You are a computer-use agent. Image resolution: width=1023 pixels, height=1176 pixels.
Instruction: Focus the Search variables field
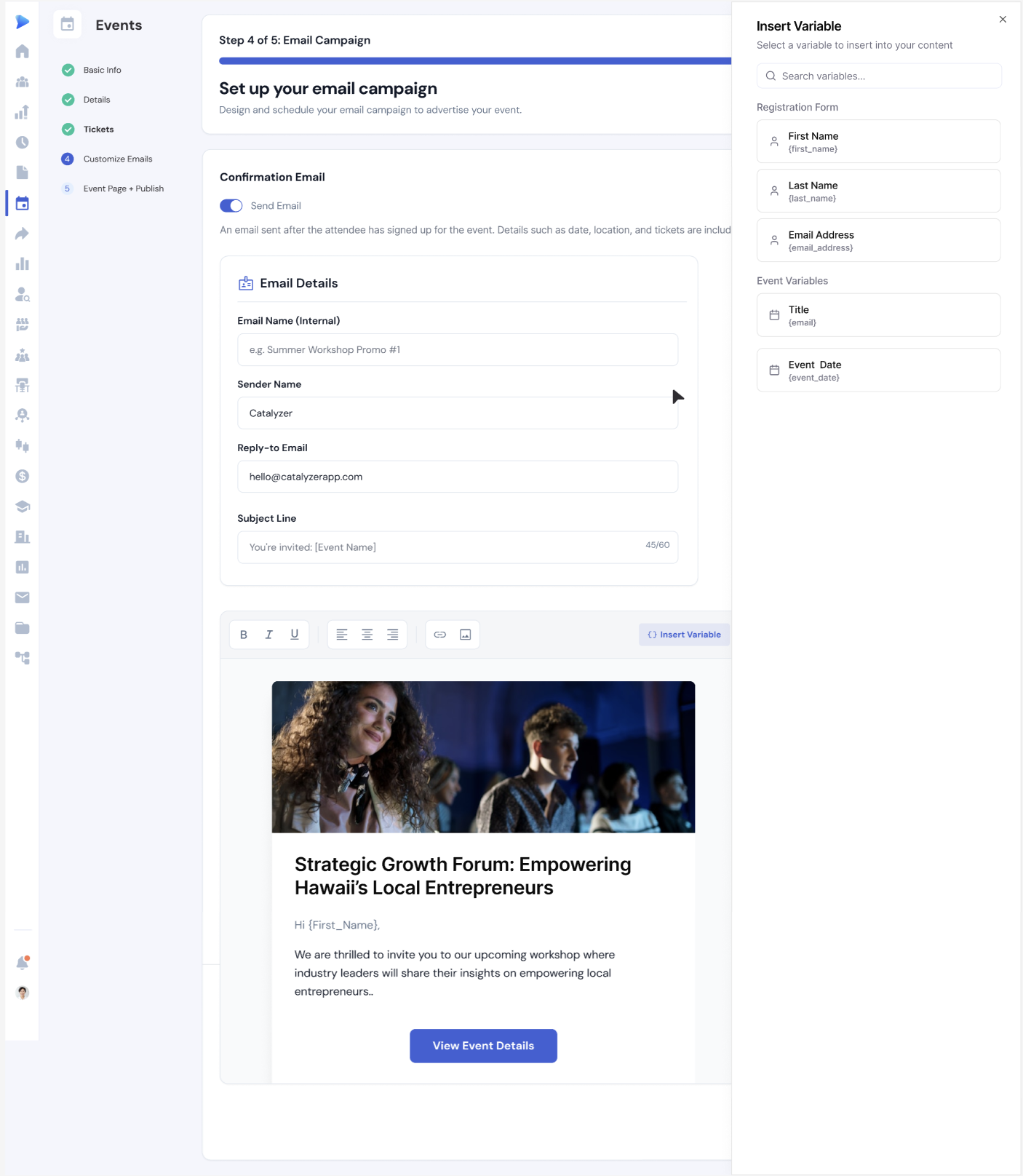point(879,76)
